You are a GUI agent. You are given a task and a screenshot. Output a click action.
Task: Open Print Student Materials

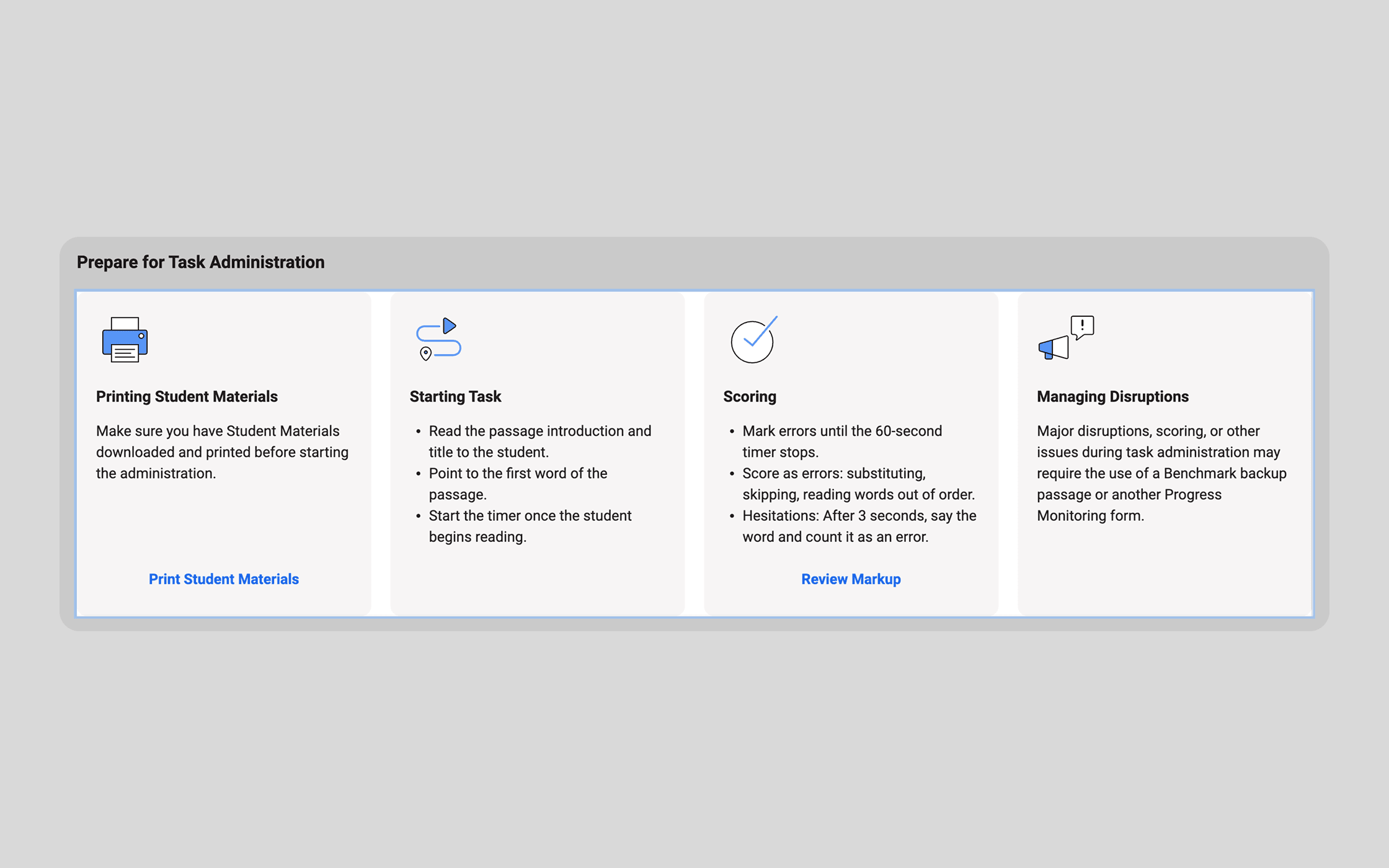[x=223, y=579]
